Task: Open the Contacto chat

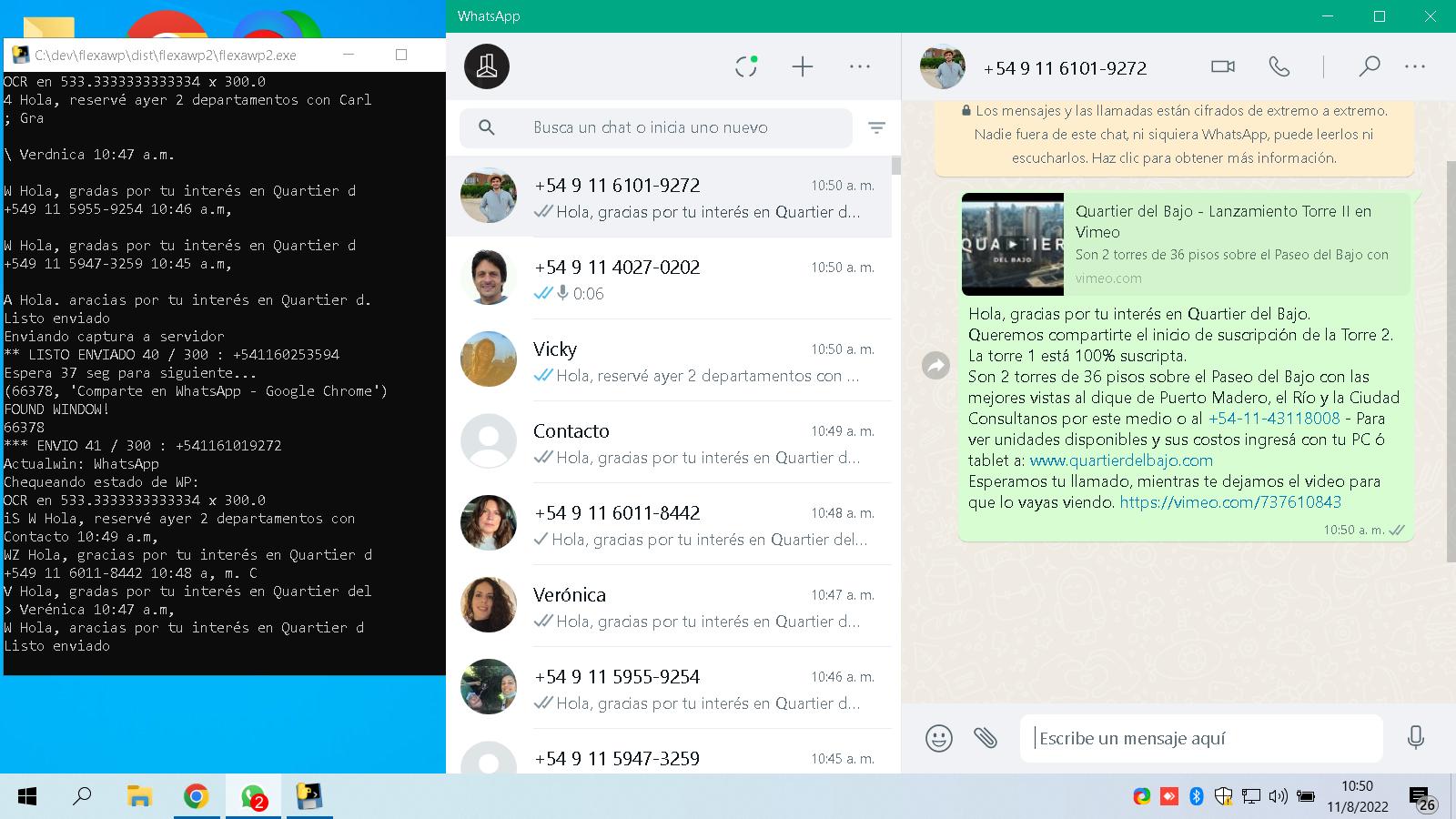Action: tap(669, 442)
